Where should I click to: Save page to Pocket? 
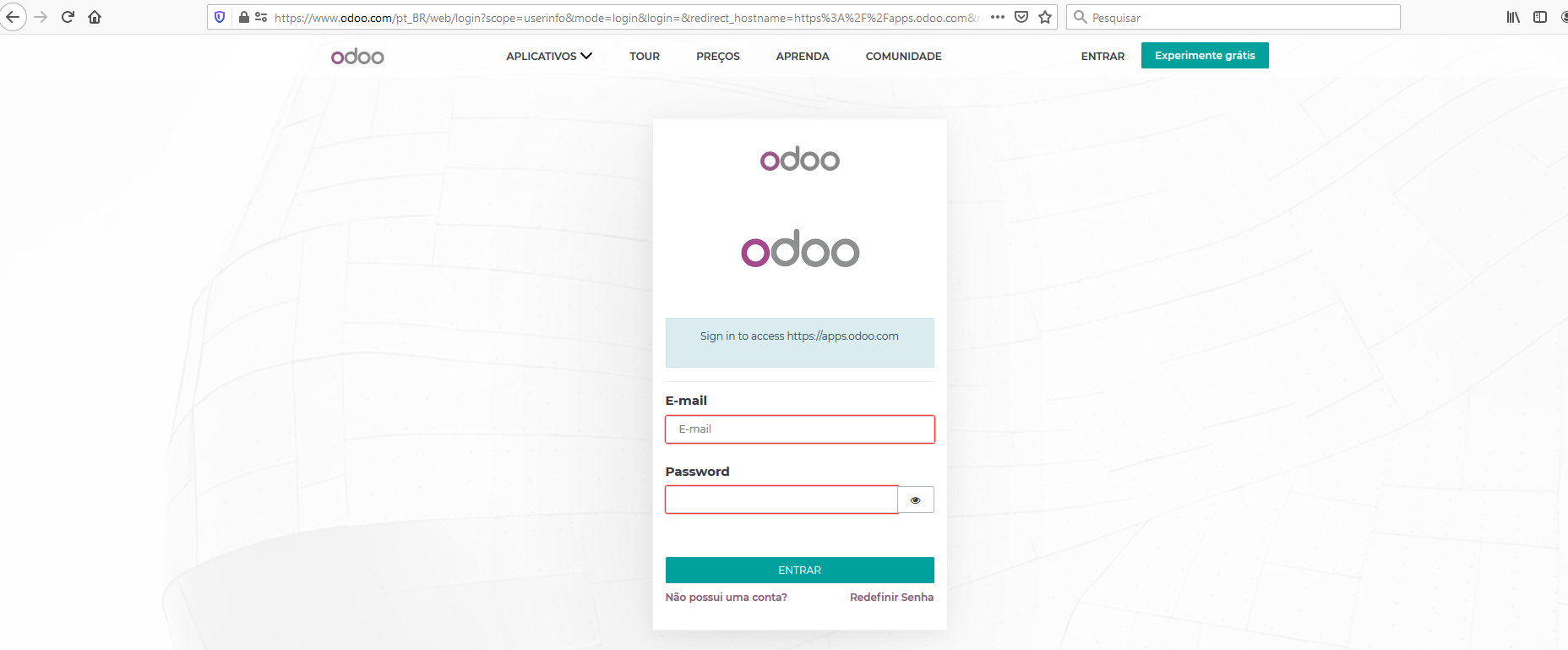click(x=1021, y=17)
